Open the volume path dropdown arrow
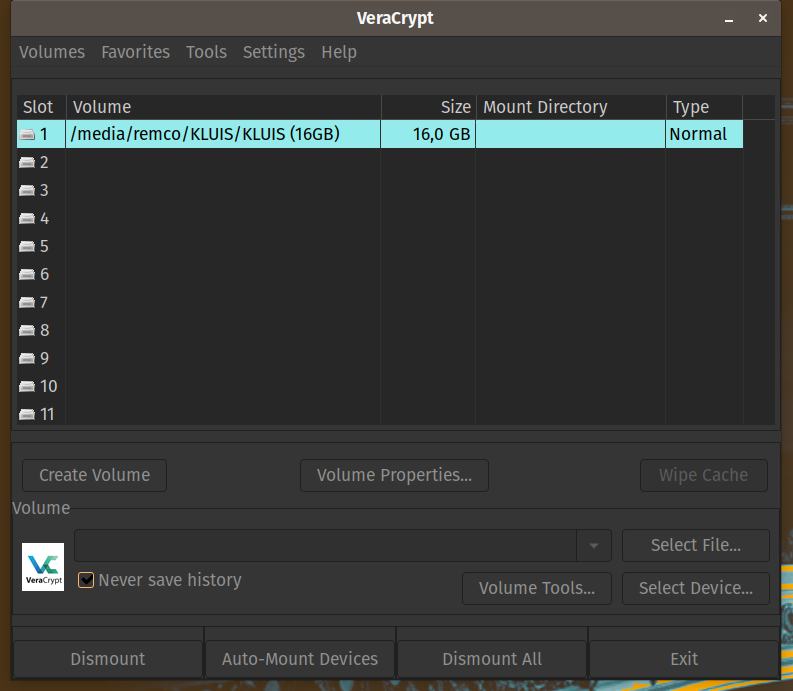This screenshot has height=691, width=793. click(x=594, y=545)
